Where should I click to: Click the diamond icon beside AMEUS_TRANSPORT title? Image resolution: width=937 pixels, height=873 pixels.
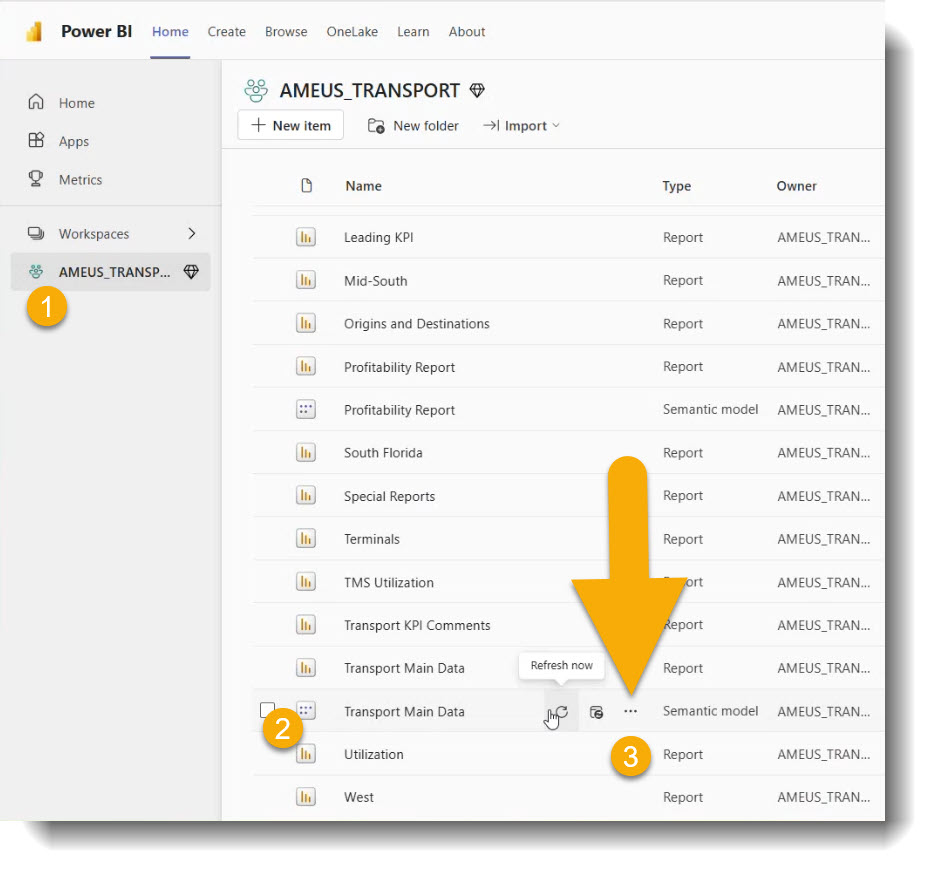pos(477,90)
